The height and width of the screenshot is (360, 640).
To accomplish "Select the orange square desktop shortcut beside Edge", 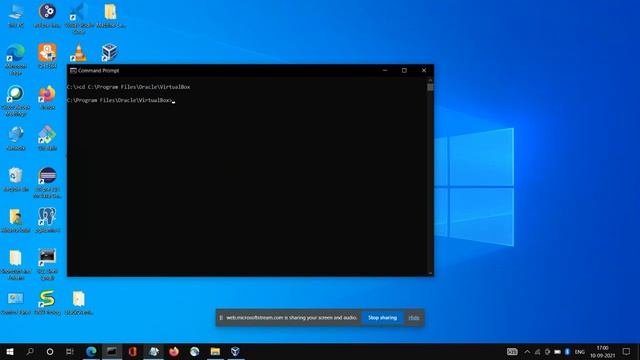I will pyautogui.click(x=47, y=56).
